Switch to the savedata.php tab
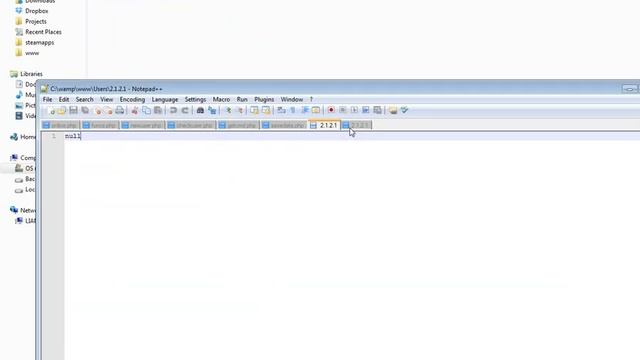The height and width of the screenshot is (360, 640). click(284, 125)
